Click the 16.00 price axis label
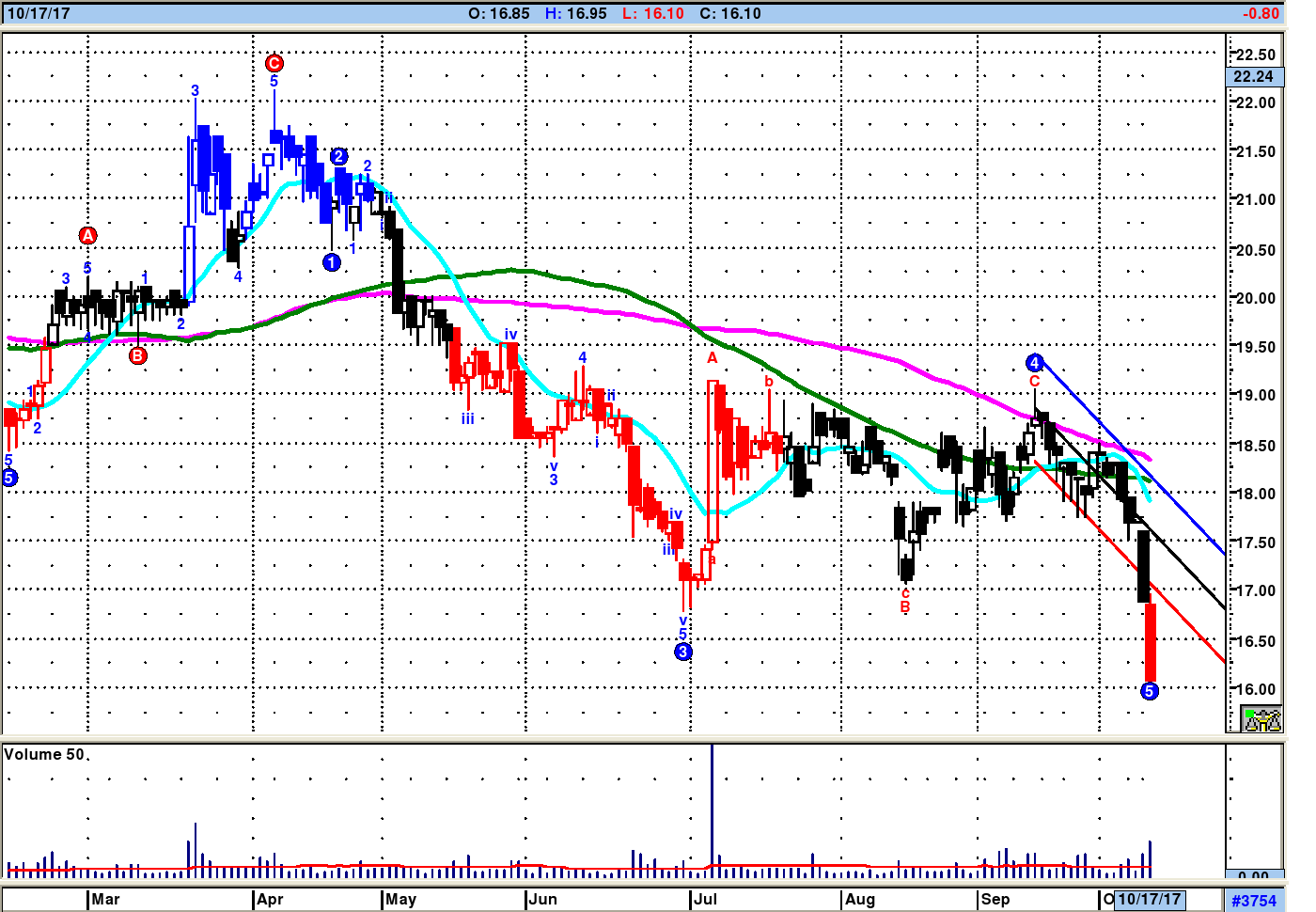 point(1256,688)
